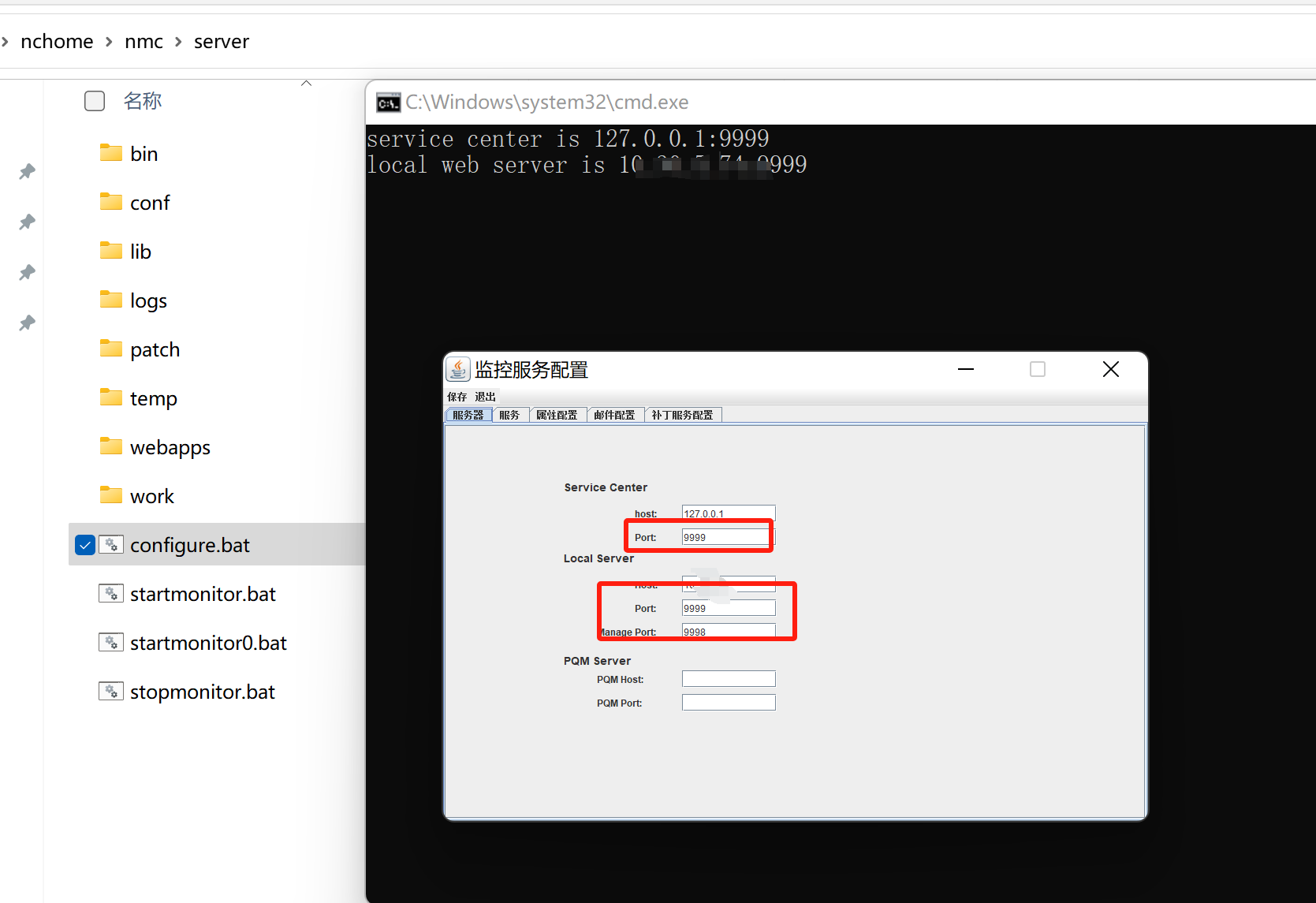Open the webapps folder icon
This screenshot has width=1316, height=903.
111,446
